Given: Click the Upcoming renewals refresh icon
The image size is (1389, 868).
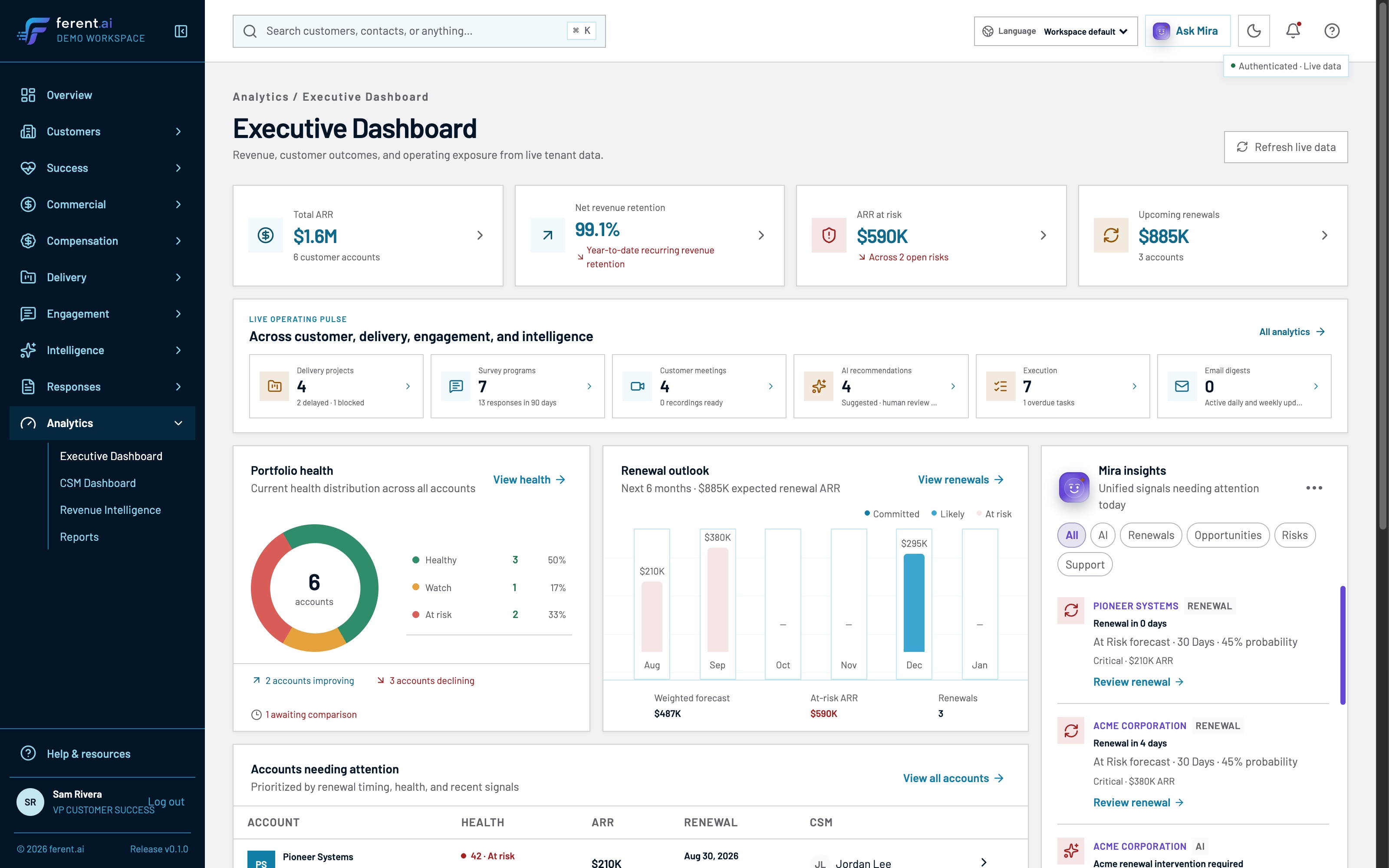Looking at the screenshot, I should (x=1111, y=235).
